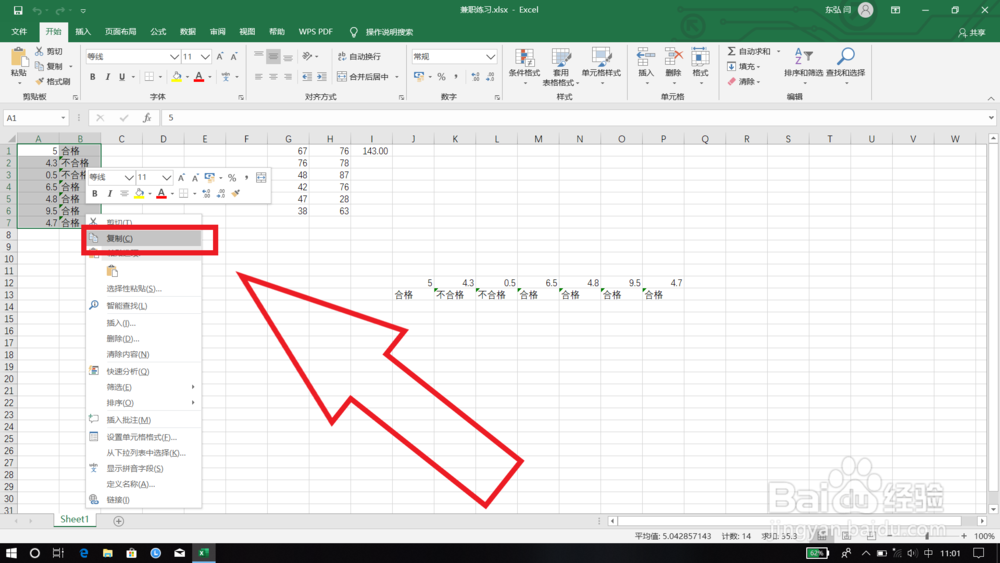
Task: Open the Name Box A1 dropdown
Action: point(63,118)
